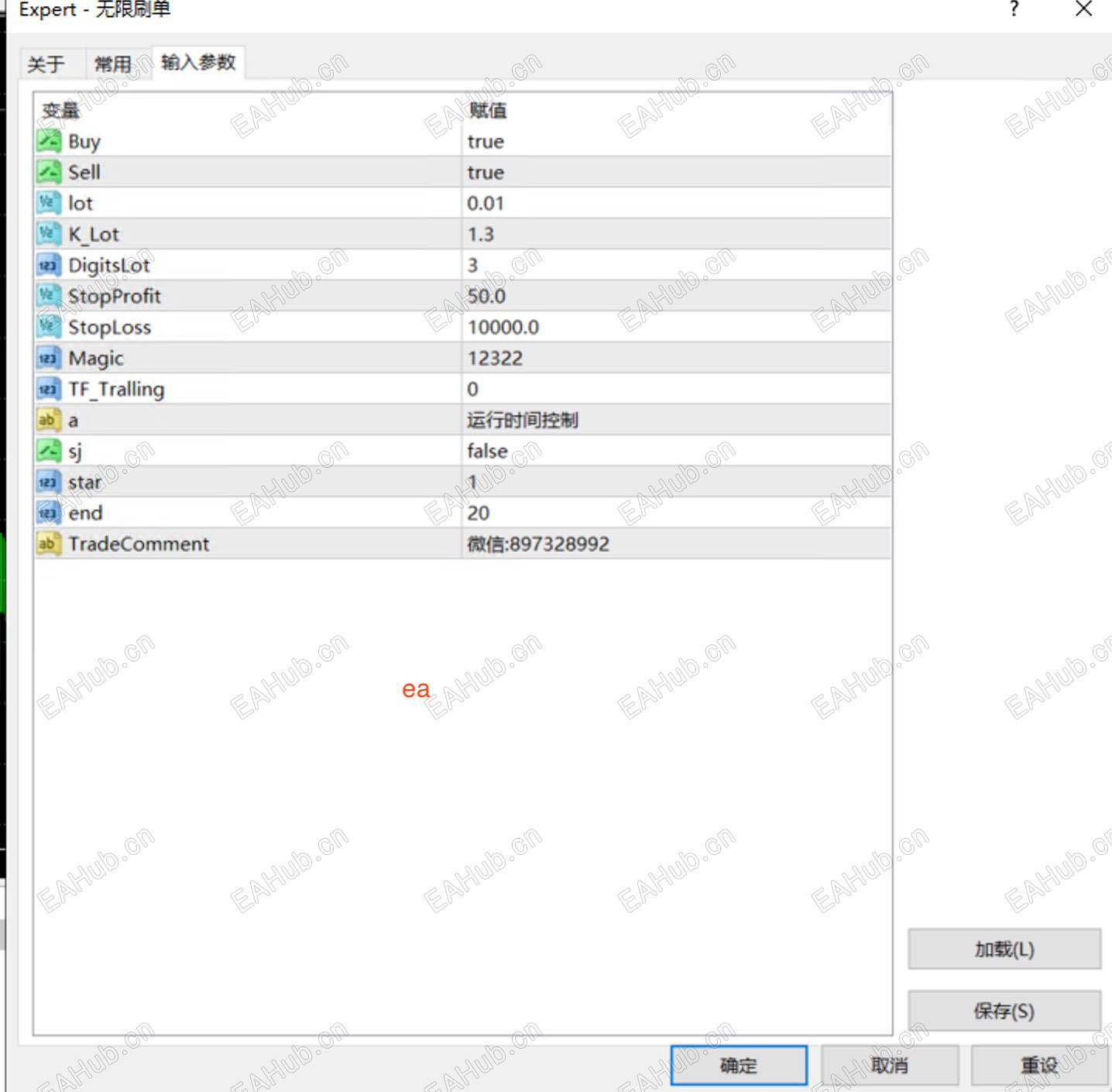This screenshot has height=1092, width=1112.
Task: Edit the value 运行时间控制
Action: click(x=523, y=420)
